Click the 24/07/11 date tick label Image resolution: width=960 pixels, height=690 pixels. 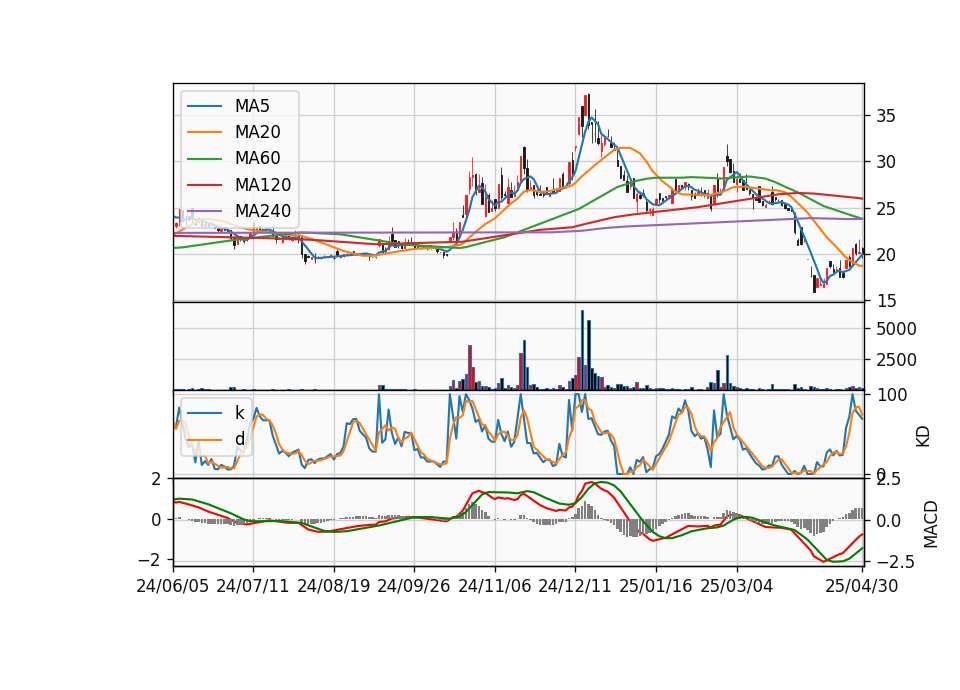(253, 586)
